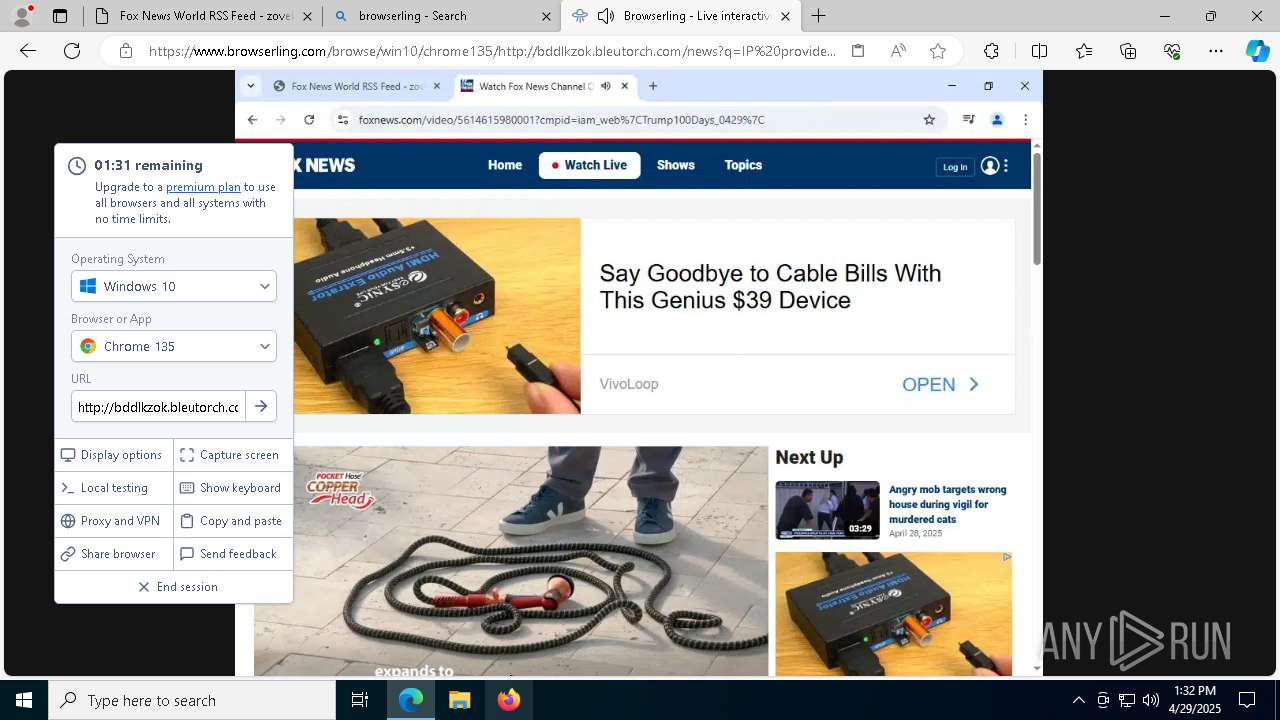Mute the Browserling Edge tab audio
Viewport: 1280px width, 720px height.
pyautogui.click(x=606, y=16)
